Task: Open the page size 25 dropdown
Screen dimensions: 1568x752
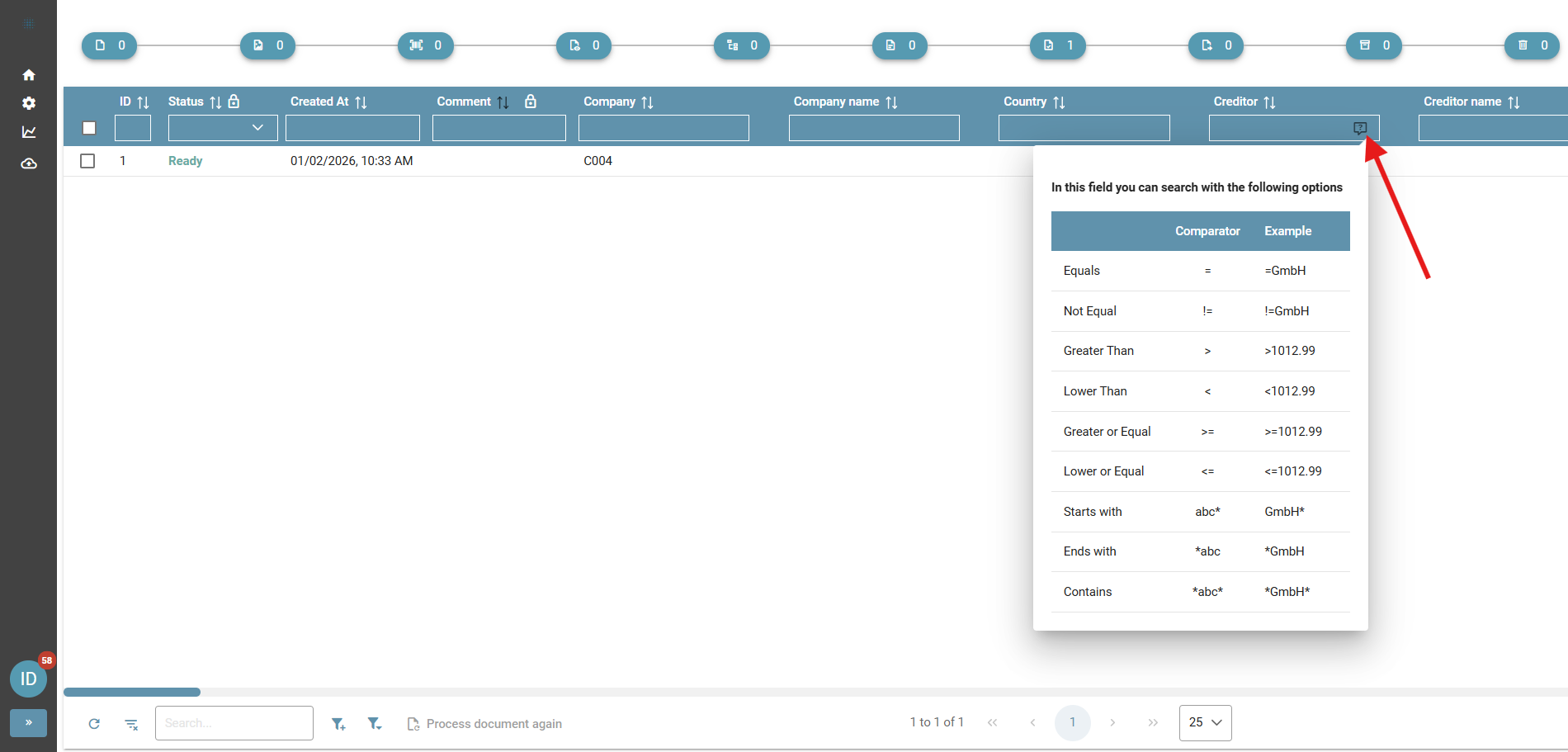Action: tap(1205, 722)
